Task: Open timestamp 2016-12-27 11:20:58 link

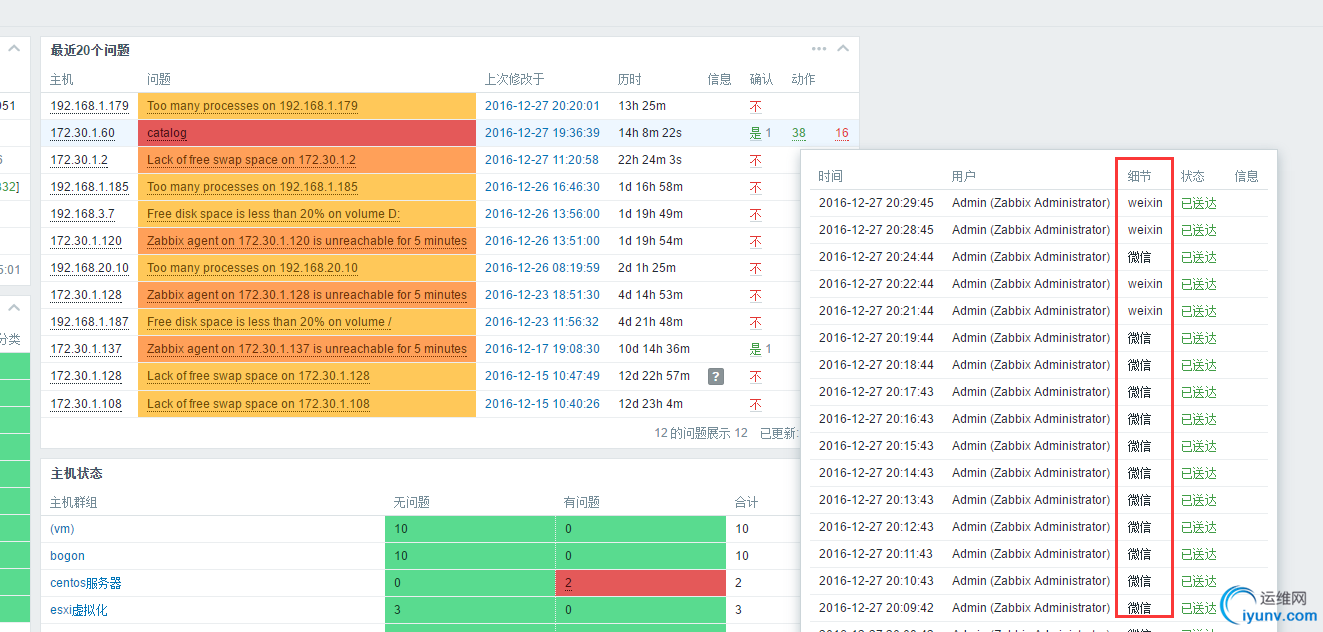Action: pos(541,160)
